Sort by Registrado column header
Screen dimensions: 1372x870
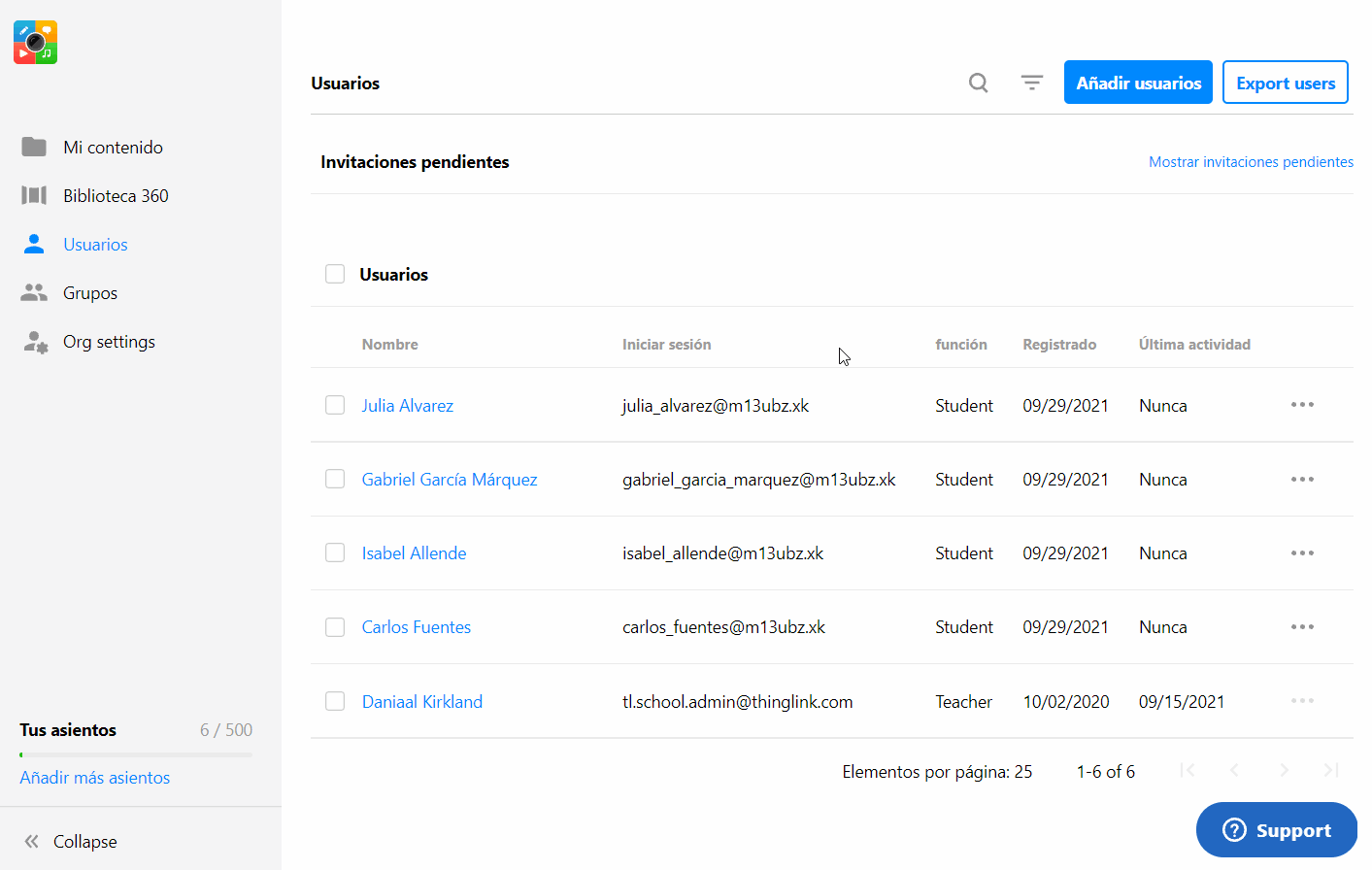tap(1059, 345)
